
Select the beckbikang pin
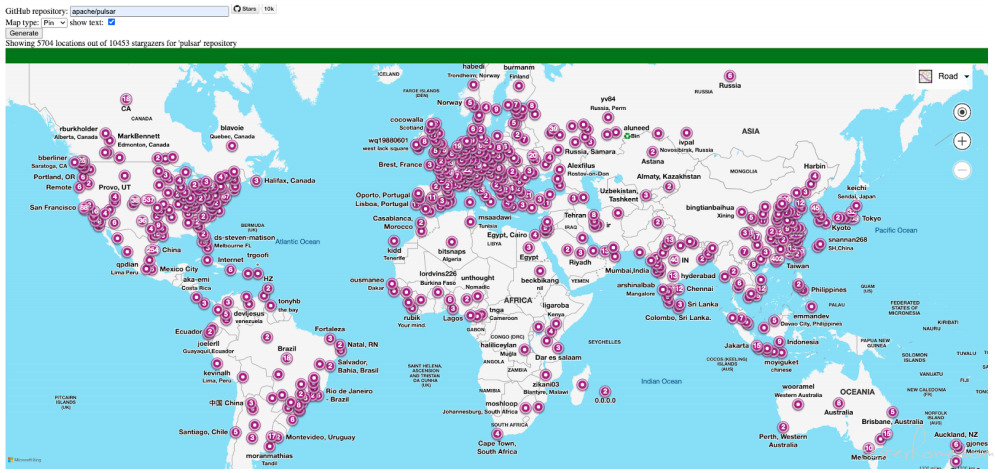pyautogui.click(x=539, y=271)
